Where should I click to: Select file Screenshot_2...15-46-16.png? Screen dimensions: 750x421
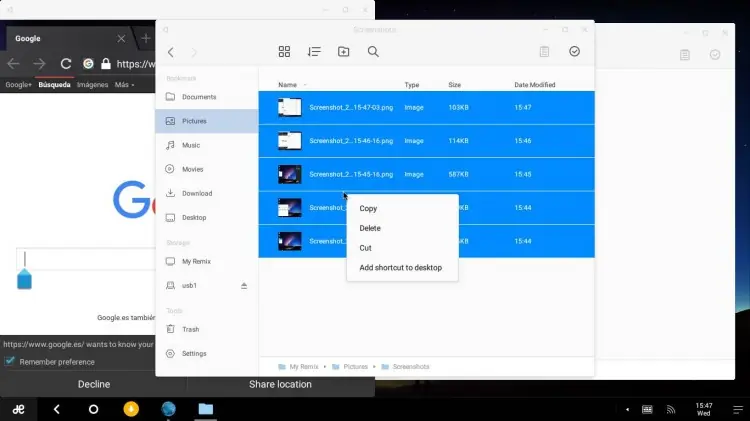(427, 141)
